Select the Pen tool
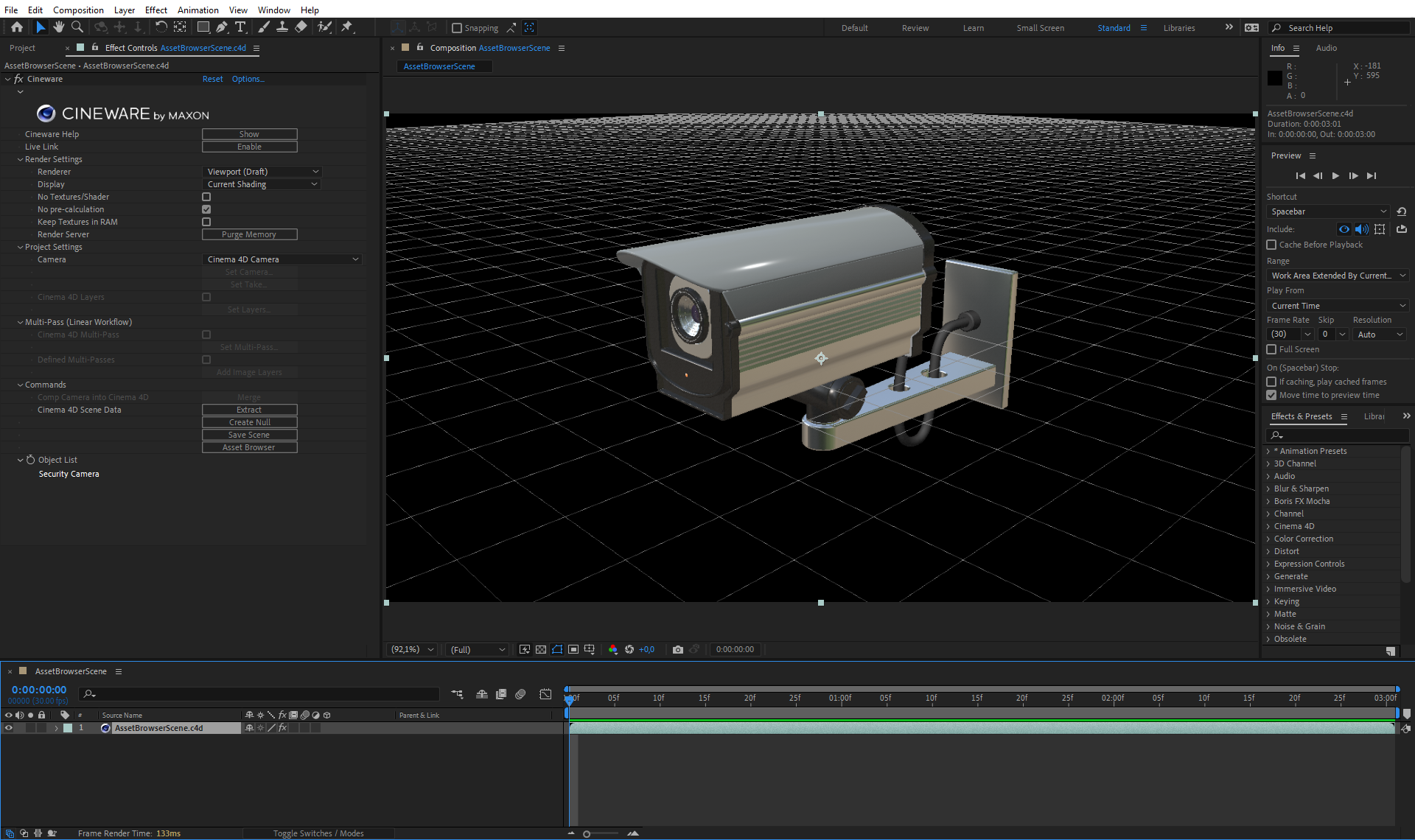Image resolution: width=1415 pixels, height=840 pixels. click(221, 27)
